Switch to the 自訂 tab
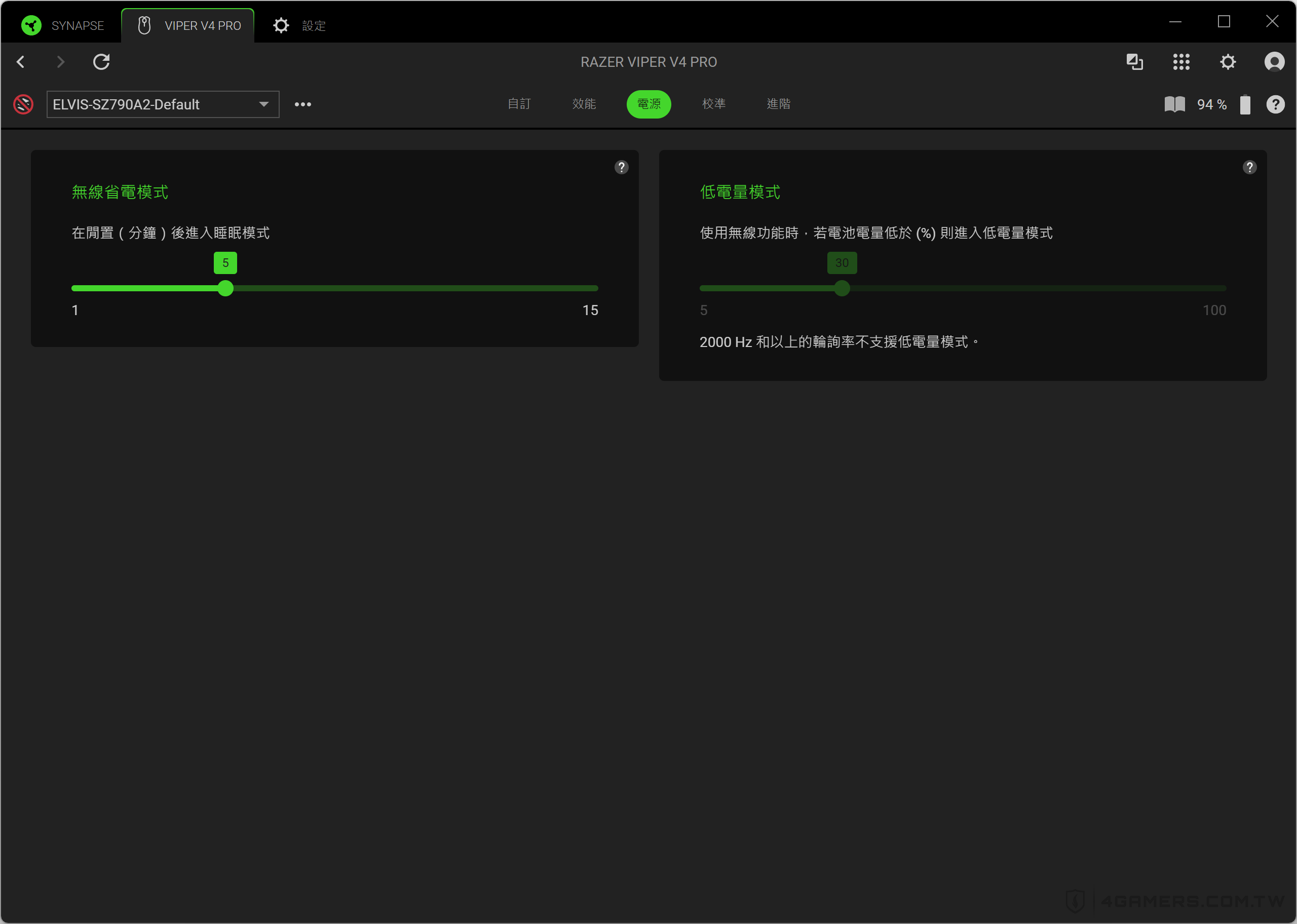This screenshot has height=924, width=1297. pyautogui.click(x=519, y=104)
